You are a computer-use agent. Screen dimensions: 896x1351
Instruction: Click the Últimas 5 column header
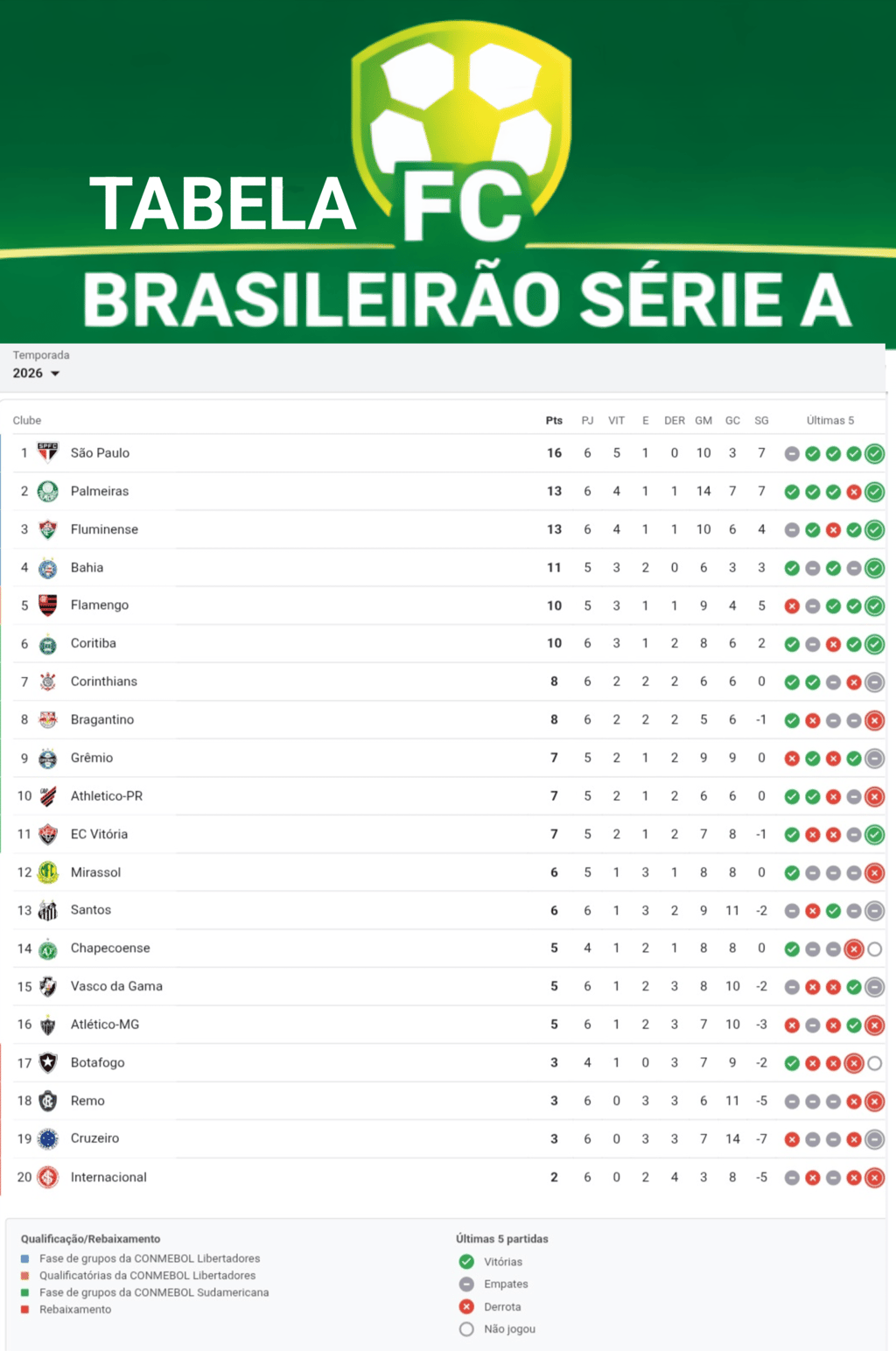pyautogui.click(x=830, y=420)
